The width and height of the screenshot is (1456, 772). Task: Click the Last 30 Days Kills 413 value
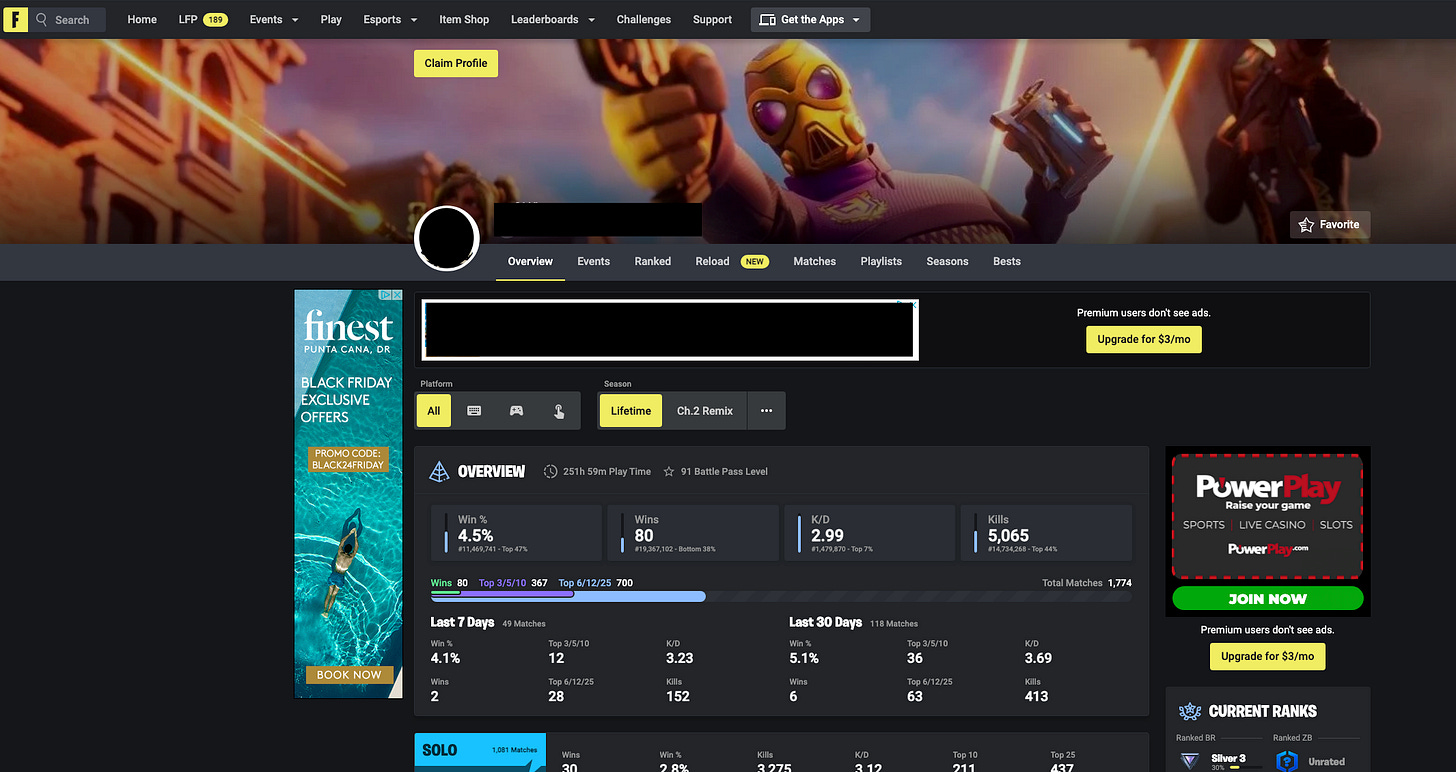[x=1037, y=696]
